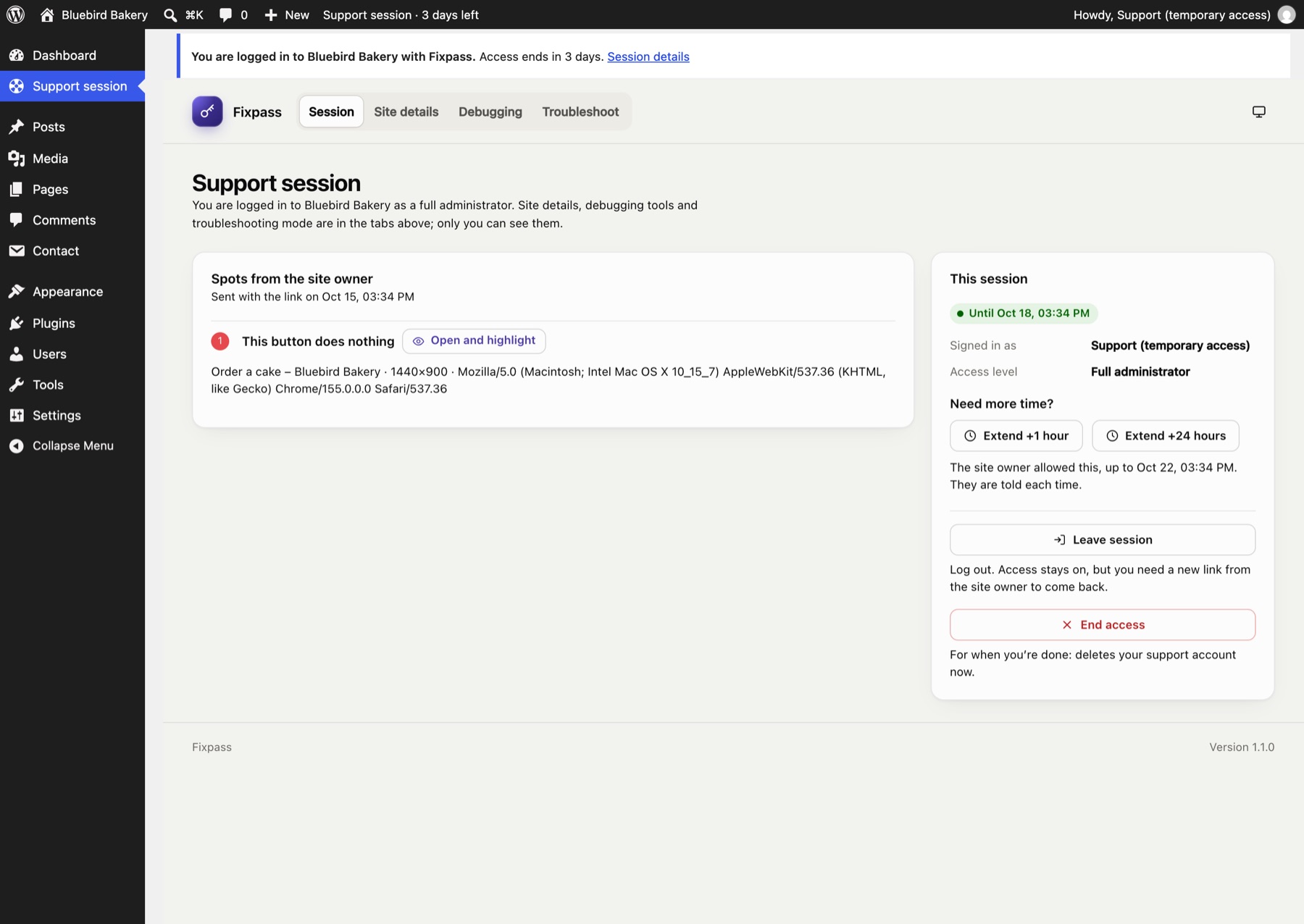Click Extend +1 hour button
The height and width of the screenshot is (924, 1304).
[x=1016, y=436]
